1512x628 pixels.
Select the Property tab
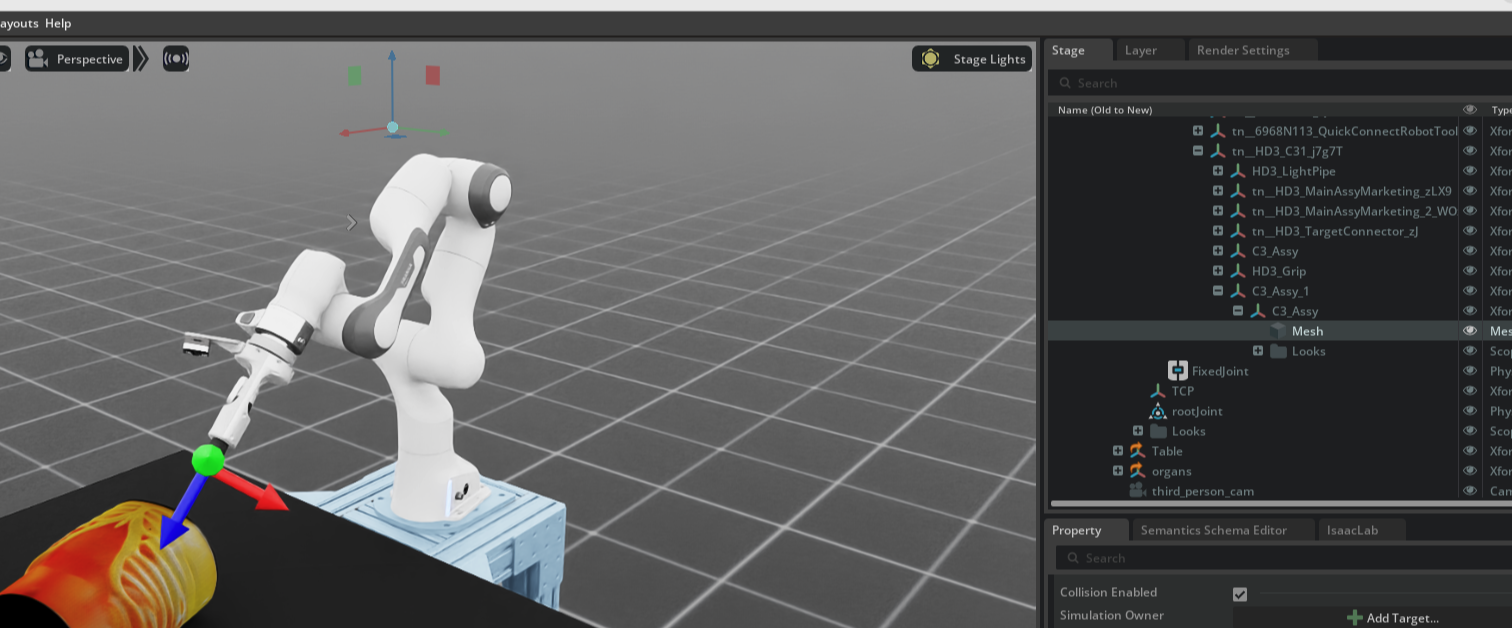(x=1077, y=530)
